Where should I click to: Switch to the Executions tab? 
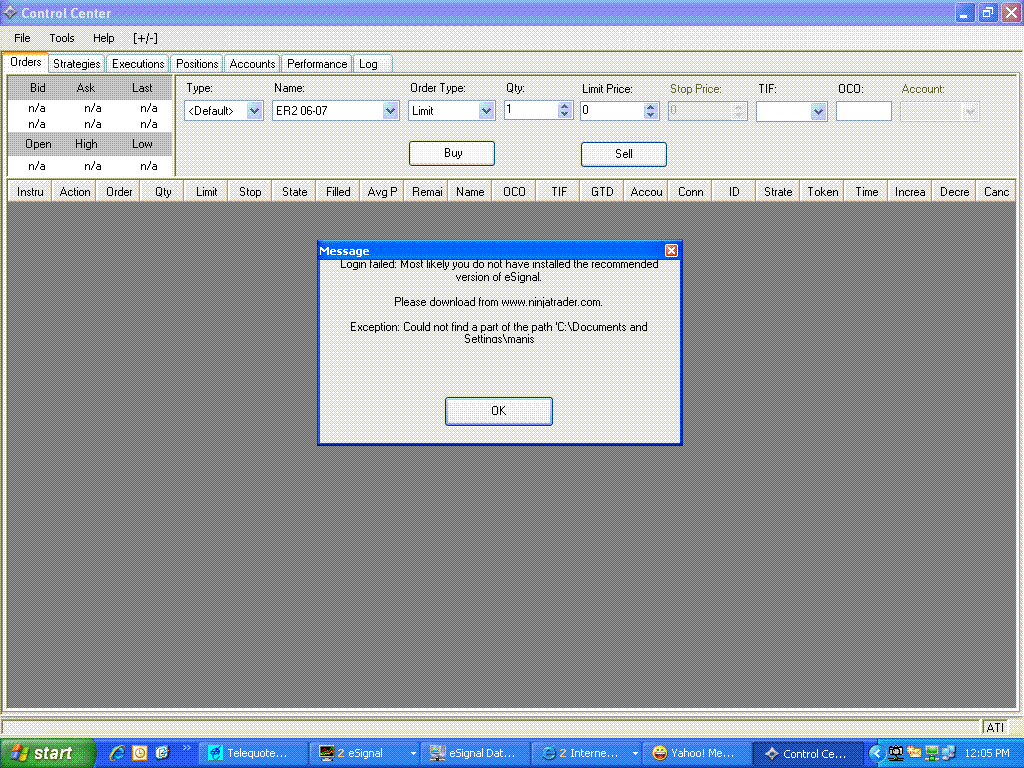tap(138, 64)
